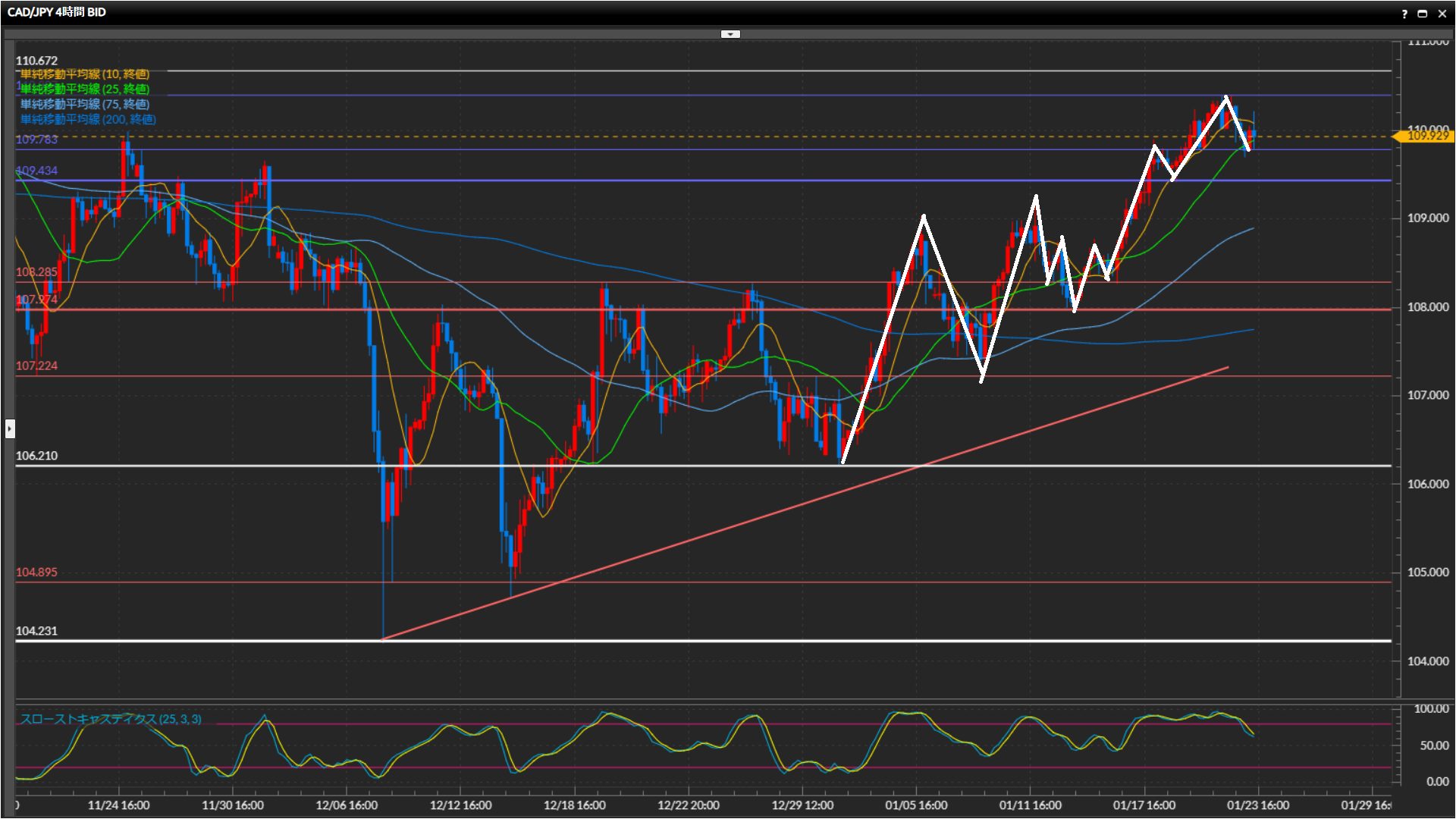Maximize the CAD/JPY chart window
The width and height of the screenshot is (1456, 819).
click(1423, 14)
